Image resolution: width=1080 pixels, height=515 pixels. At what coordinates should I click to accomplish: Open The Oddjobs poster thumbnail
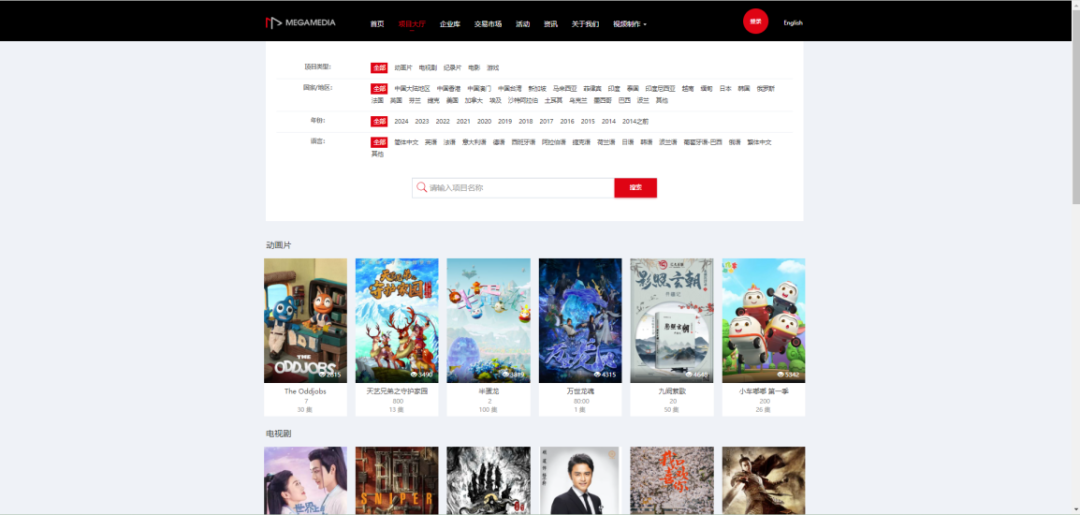click(305, 320)
